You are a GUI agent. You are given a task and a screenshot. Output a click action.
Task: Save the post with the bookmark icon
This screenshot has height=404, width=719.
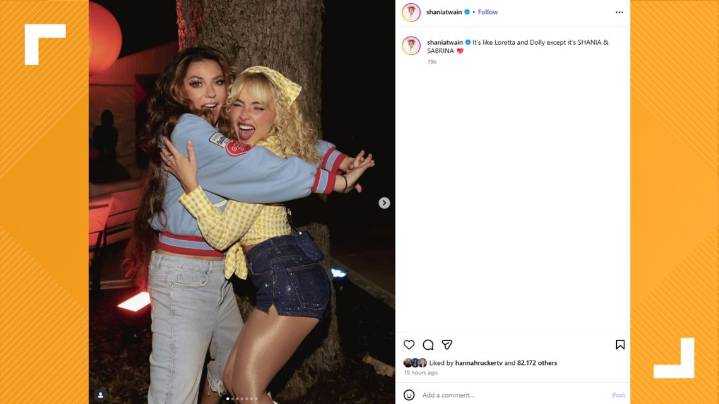pos(620,345)
